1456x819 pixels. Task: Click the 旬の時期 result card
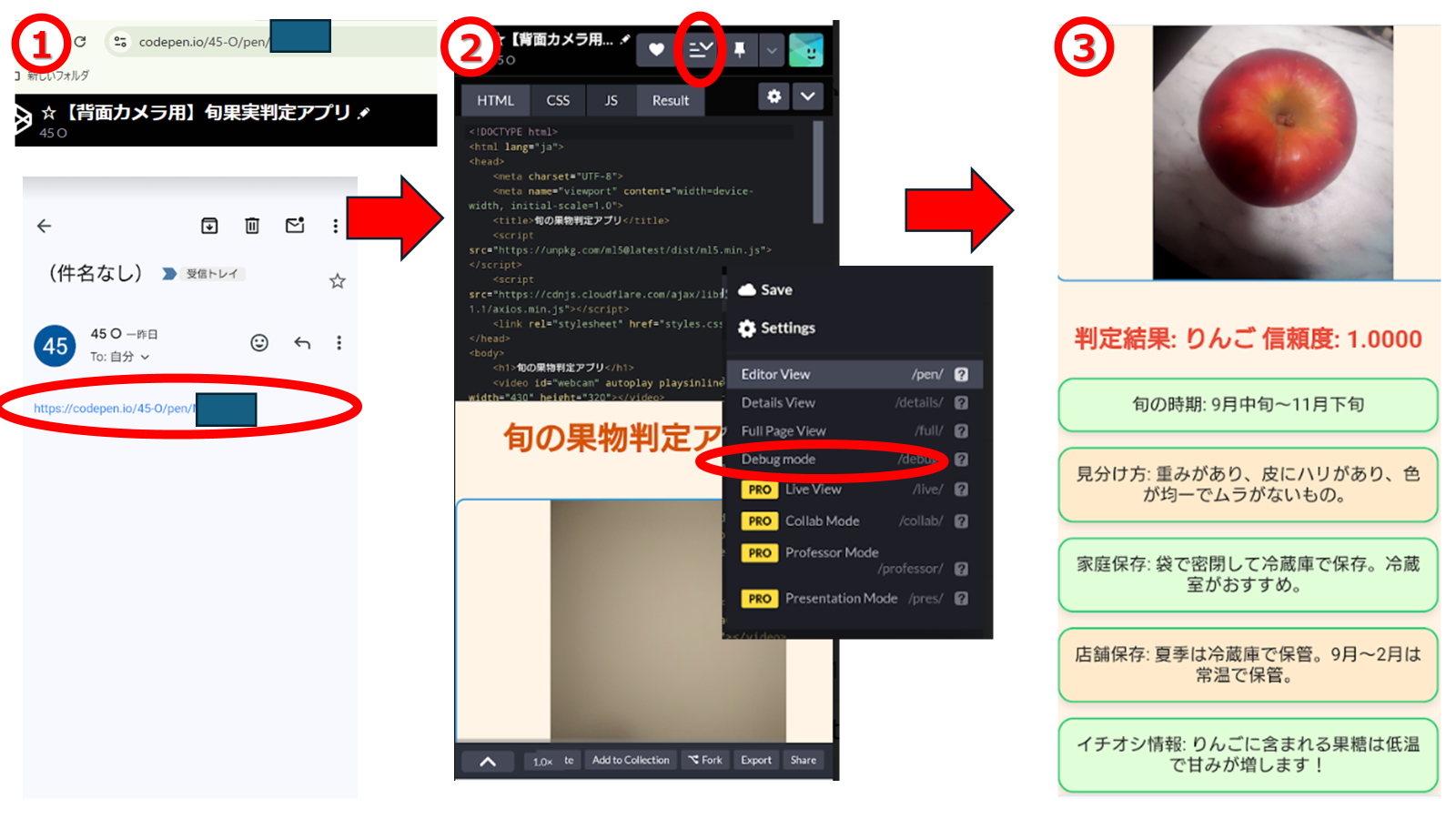1248,404
